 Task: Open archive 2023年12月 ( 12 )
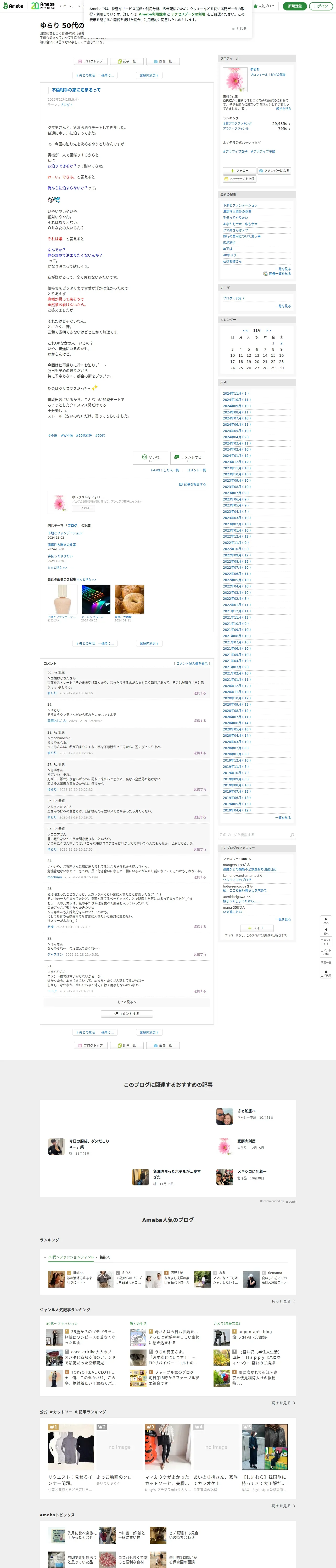coord(237,462)
